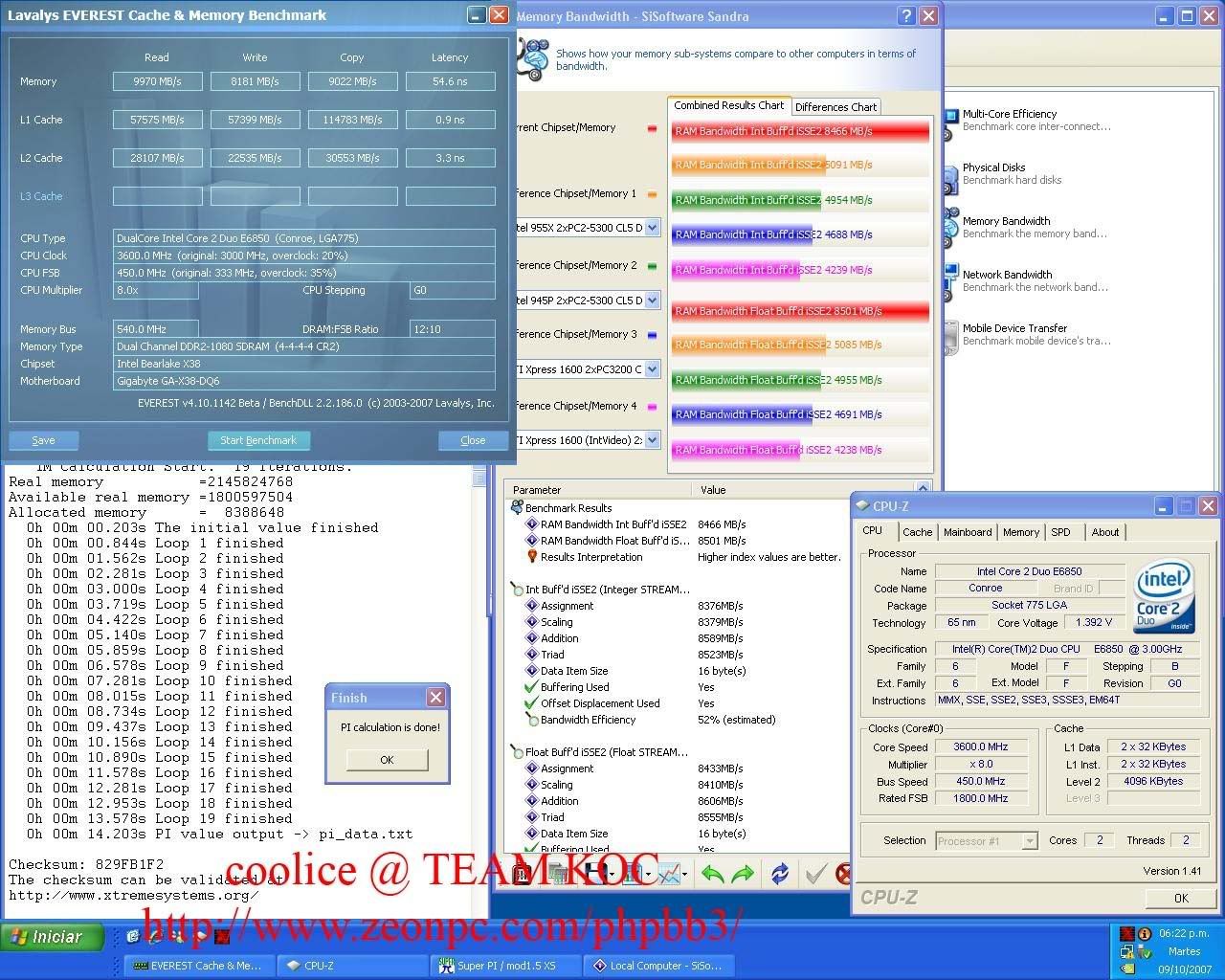Open the ATI Xpress 1600 2xPC3200 dropdown
Viewport: 1225px width, 980px height.
(x=652, y=368)
